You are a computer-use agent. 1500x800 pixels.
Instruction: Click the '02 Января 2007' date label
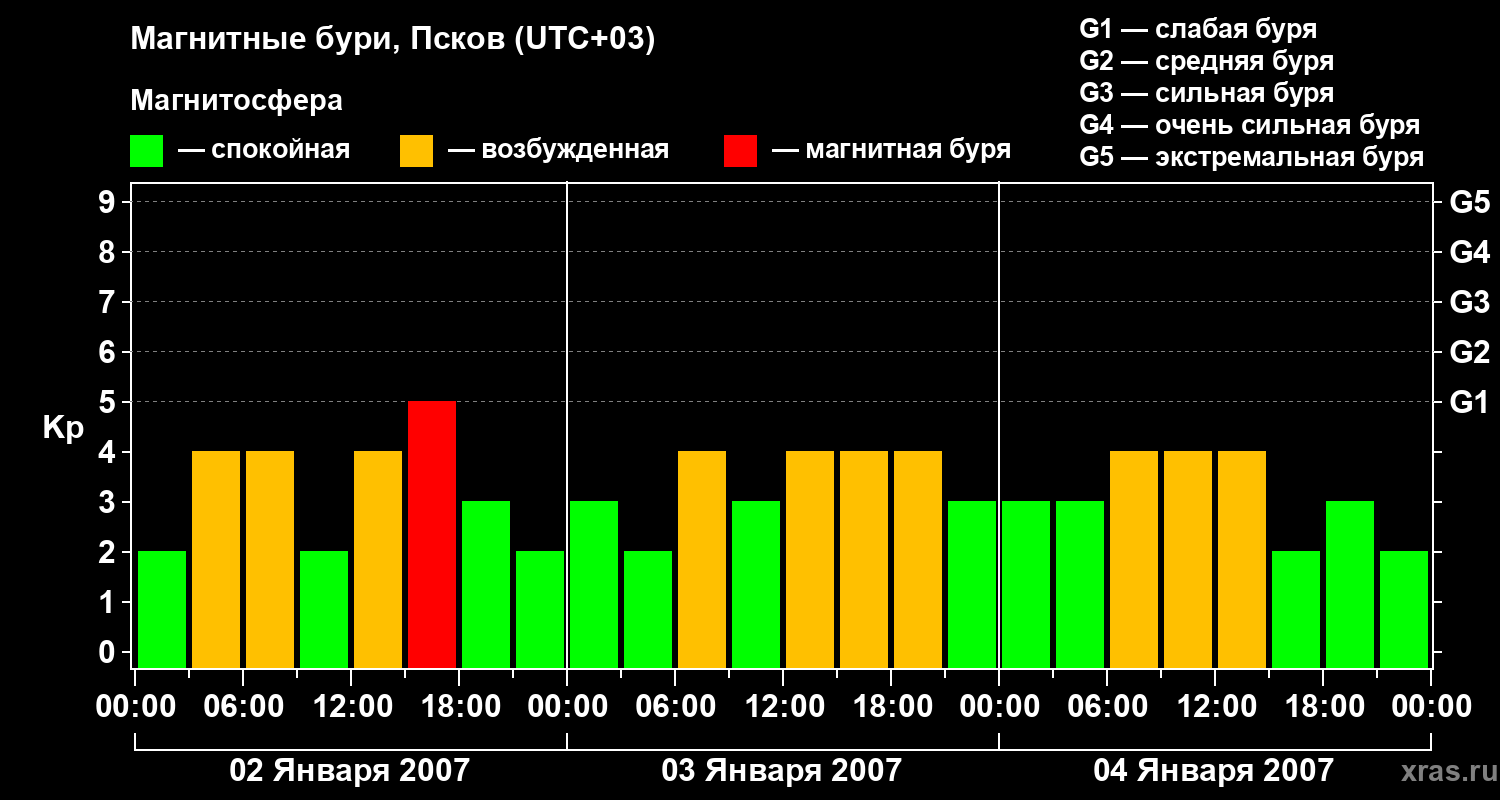coord(350,771)
